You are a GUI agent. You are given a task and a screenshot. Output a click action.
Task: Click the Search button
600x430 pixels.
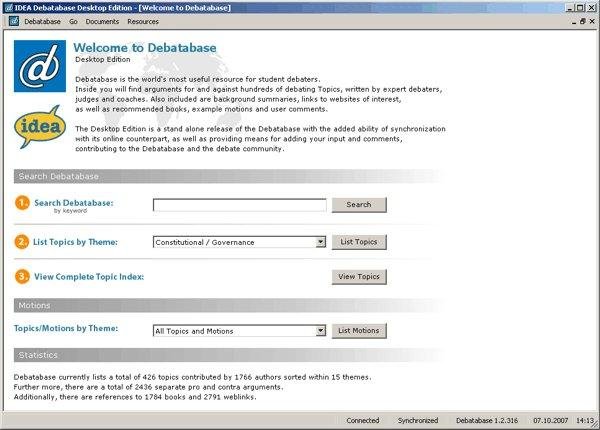pos(359,205)
